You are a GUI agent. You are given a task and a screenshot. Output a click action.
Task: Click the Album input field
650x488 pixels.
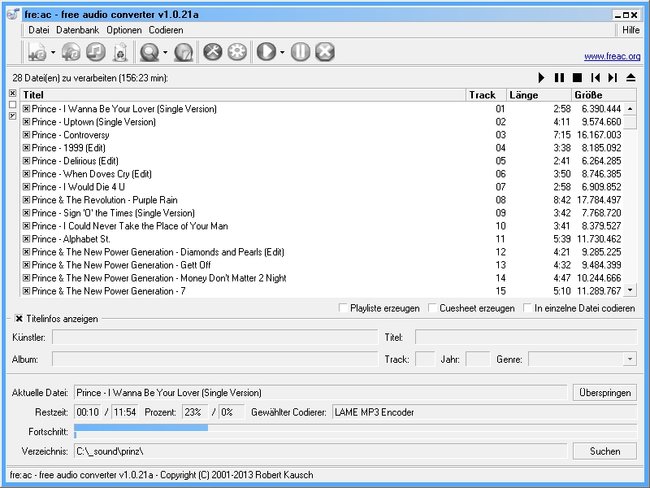215,359
